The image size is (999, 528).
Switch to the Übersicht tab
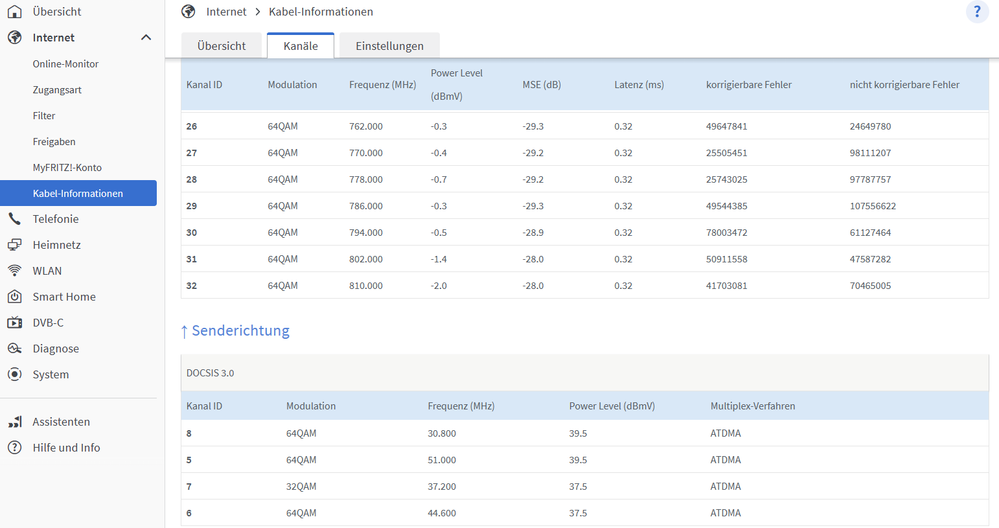(x=221, y=46)
